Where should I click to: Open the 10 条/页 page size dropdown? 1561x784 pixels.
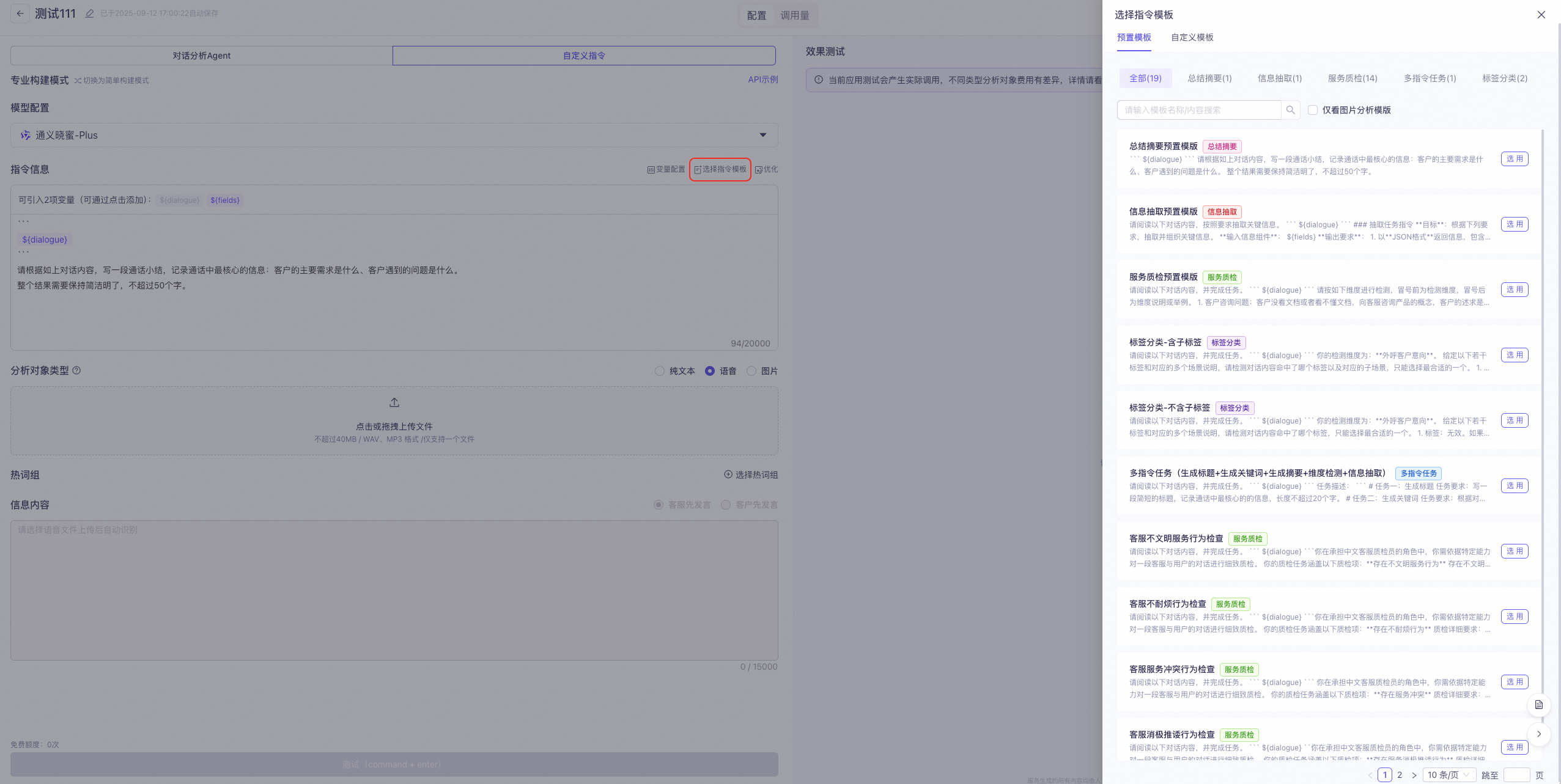click(1449, 775)
